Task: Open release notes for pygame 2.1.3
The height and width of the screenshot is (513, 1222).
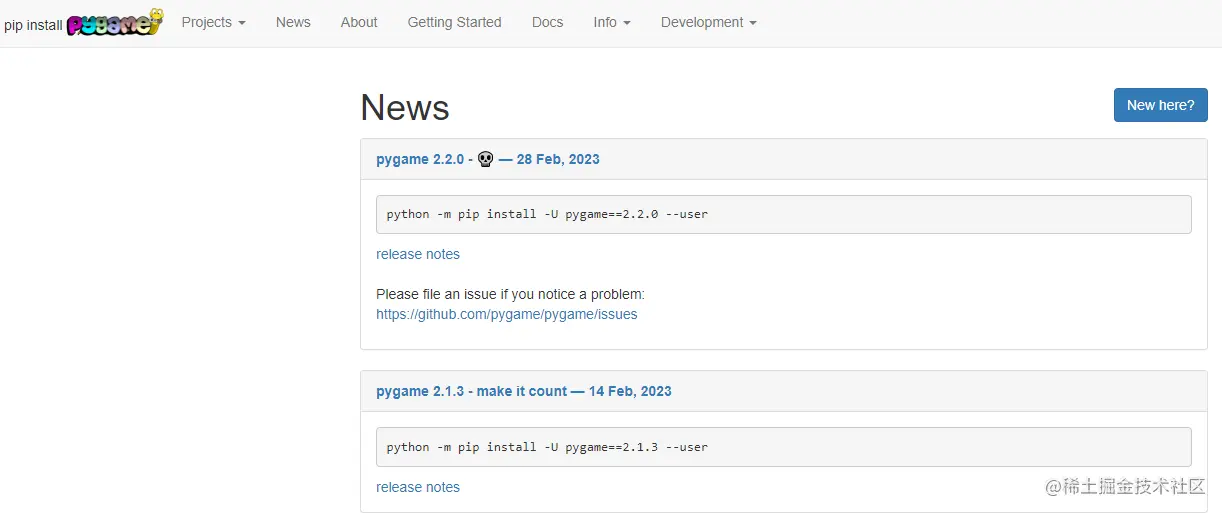Action: point(418,487)
